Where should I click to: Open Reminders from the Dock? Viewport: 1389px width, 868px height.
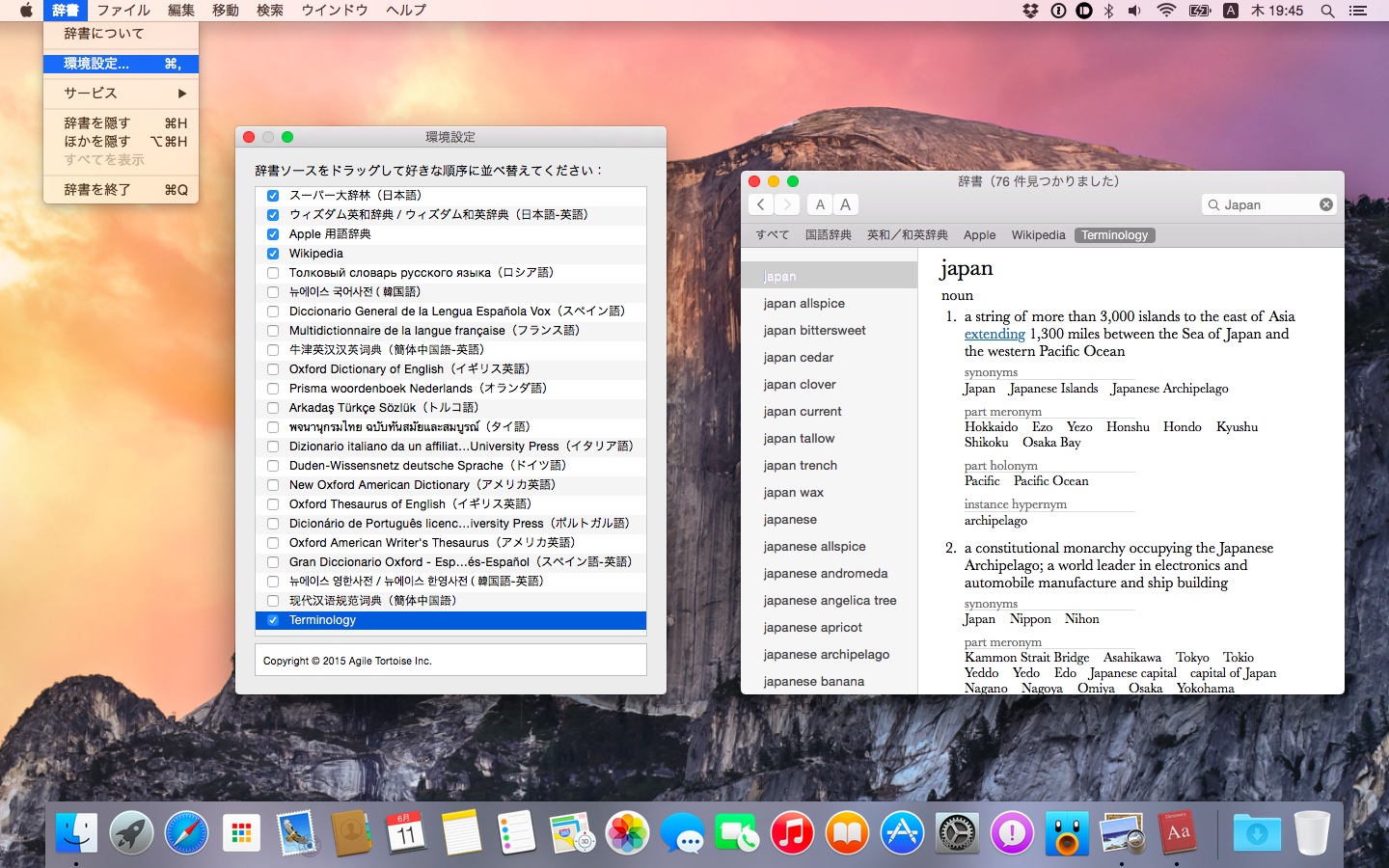[516, 832]
